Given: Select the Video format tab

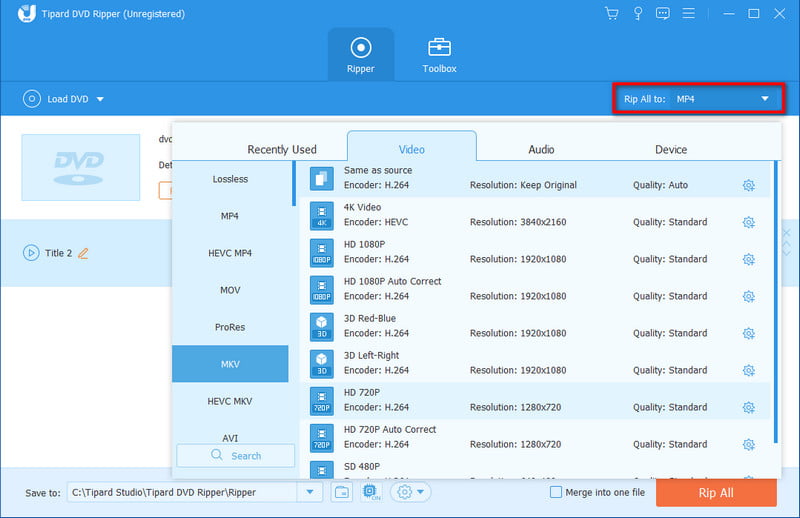Looking at the screenshot, I should (412, 147).
